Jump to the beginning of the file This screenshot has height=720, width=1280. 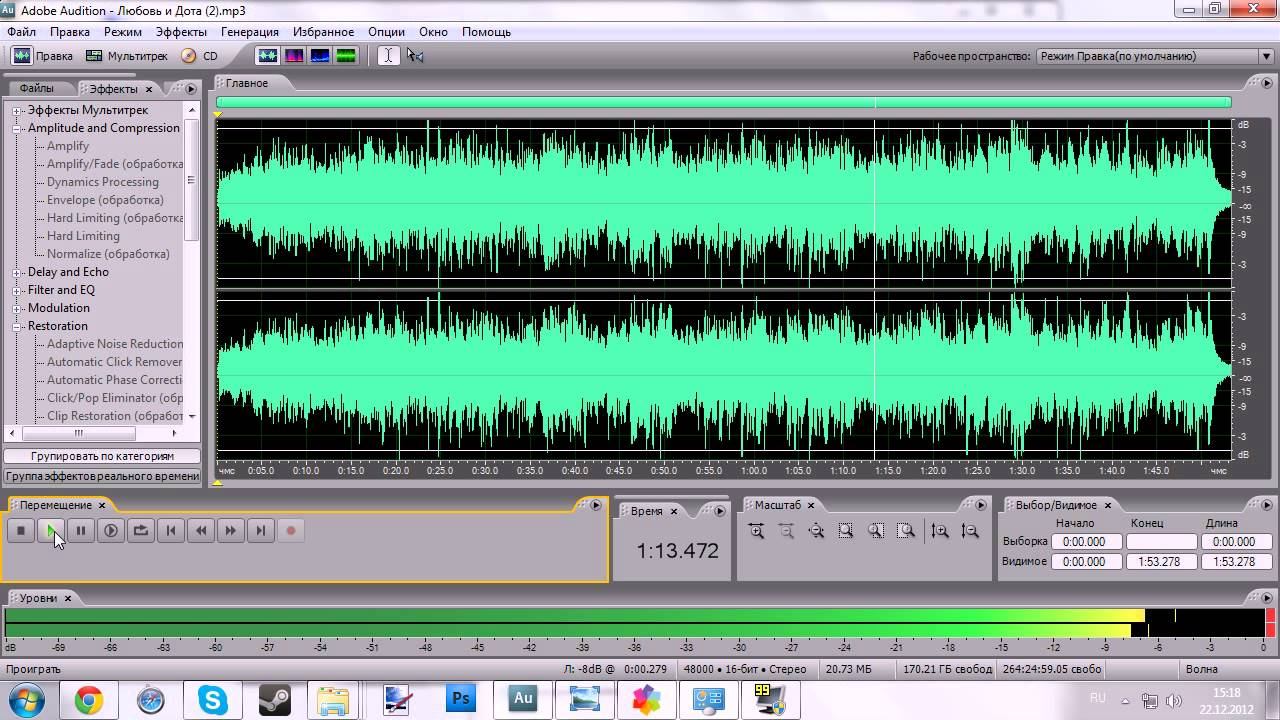tap(171, 531)
